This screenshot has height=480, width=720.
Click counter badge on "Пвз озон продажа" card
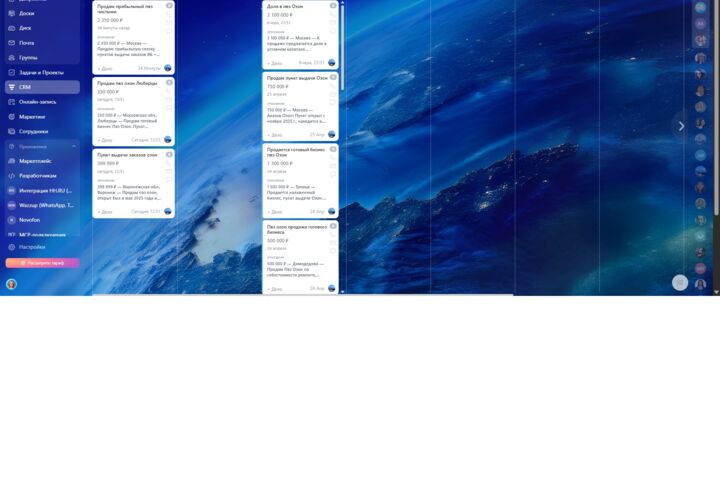pos(333,226)
